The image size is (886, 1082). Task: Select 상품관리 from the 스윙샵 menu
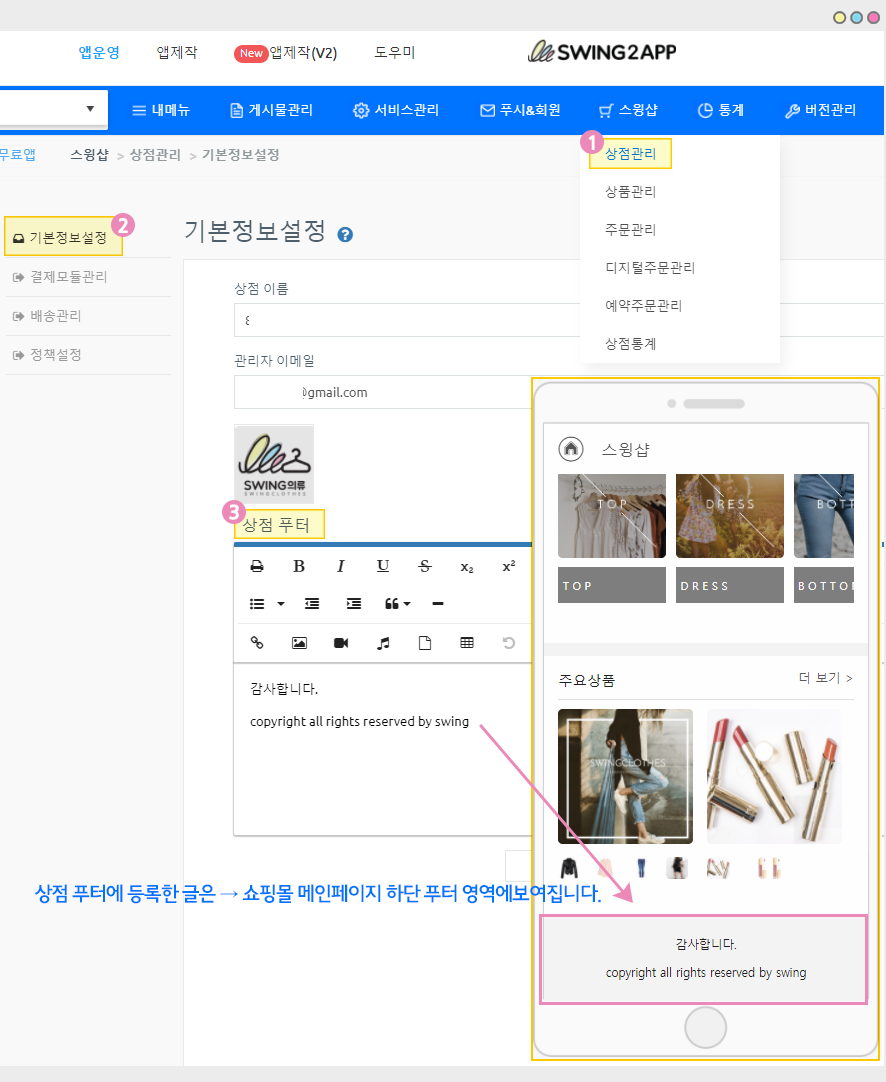(630, 191)
